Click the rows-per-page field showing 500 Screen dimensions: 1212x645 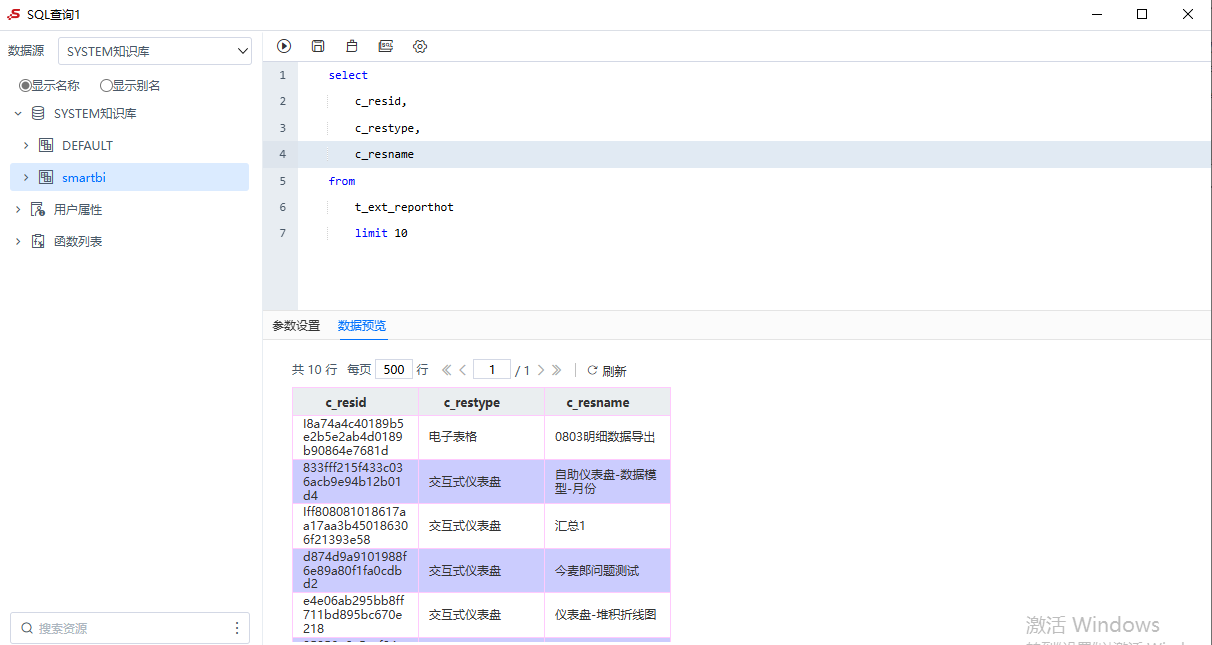[394, 369]
